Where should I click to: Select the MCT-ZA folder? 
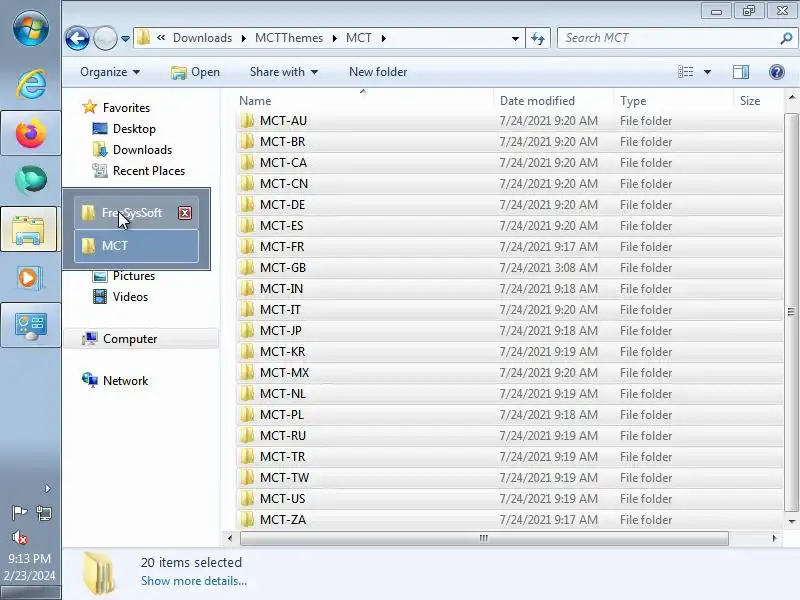(x=509, y=519)
